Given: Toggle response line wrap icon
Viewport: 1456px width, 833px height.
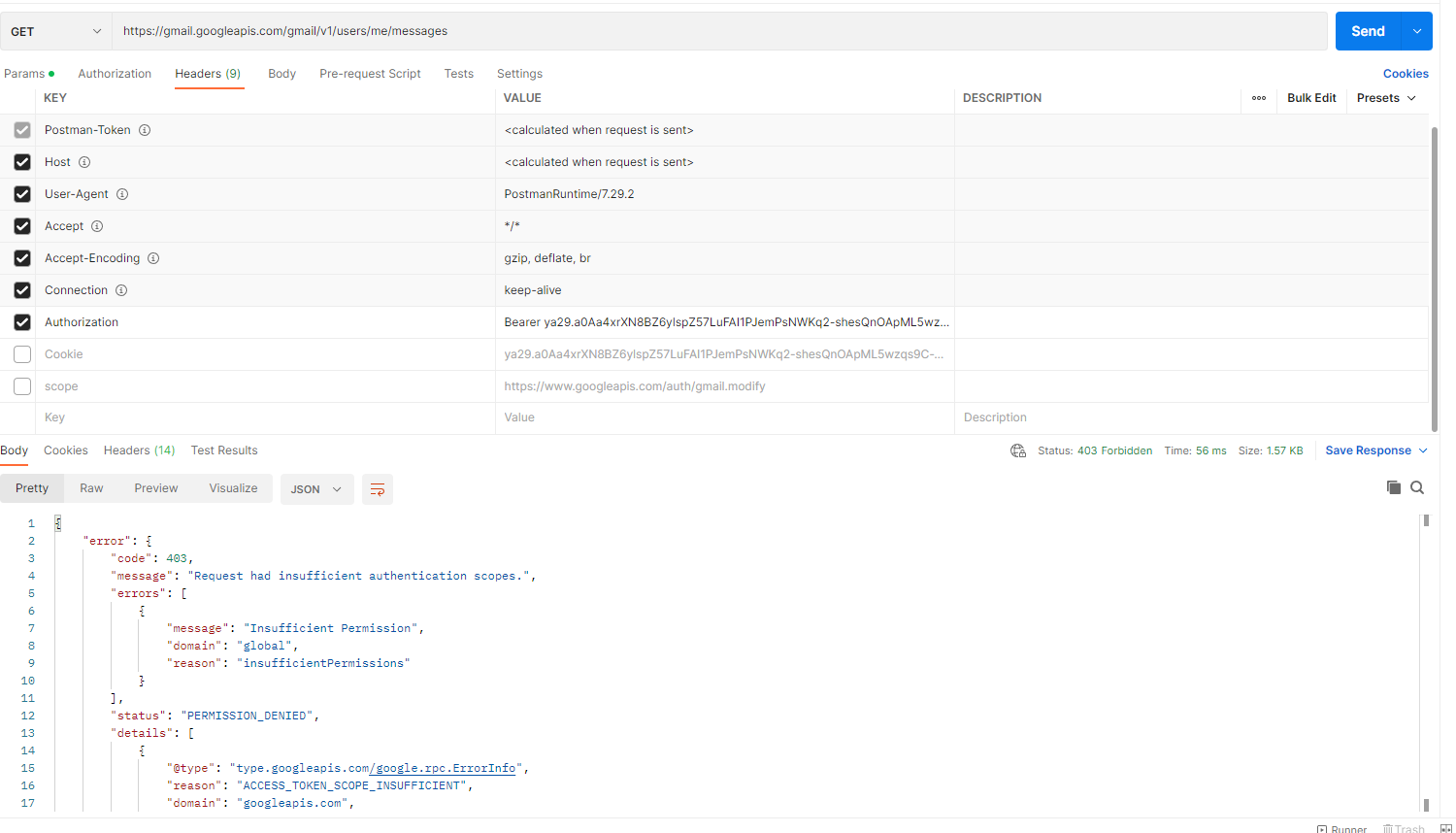Looking at the screenshot, I should (378, 489).
